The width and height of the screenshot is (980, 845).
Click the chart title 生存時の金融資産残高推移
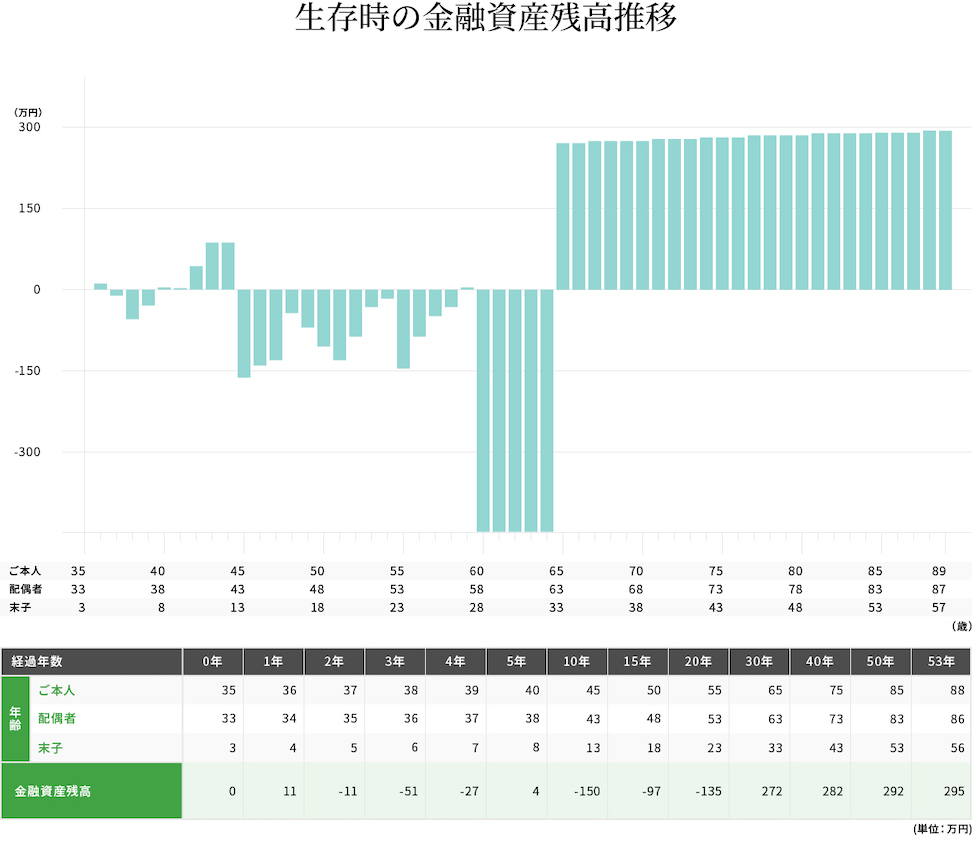tap(487, 19)
